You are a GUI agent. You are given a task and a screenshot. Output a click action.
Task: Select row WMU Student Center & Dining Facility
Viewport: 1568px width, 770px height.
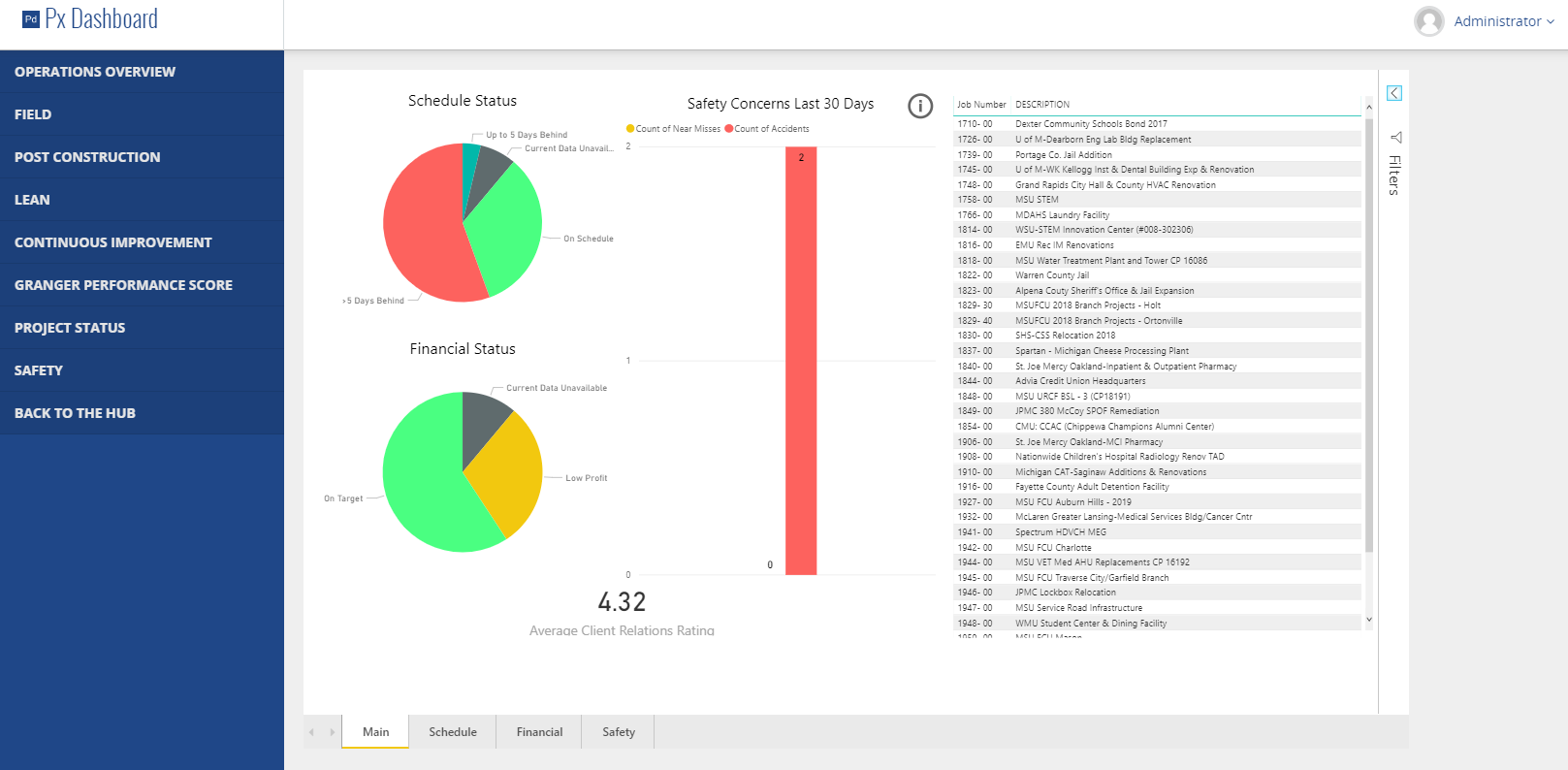point(1158,624)
